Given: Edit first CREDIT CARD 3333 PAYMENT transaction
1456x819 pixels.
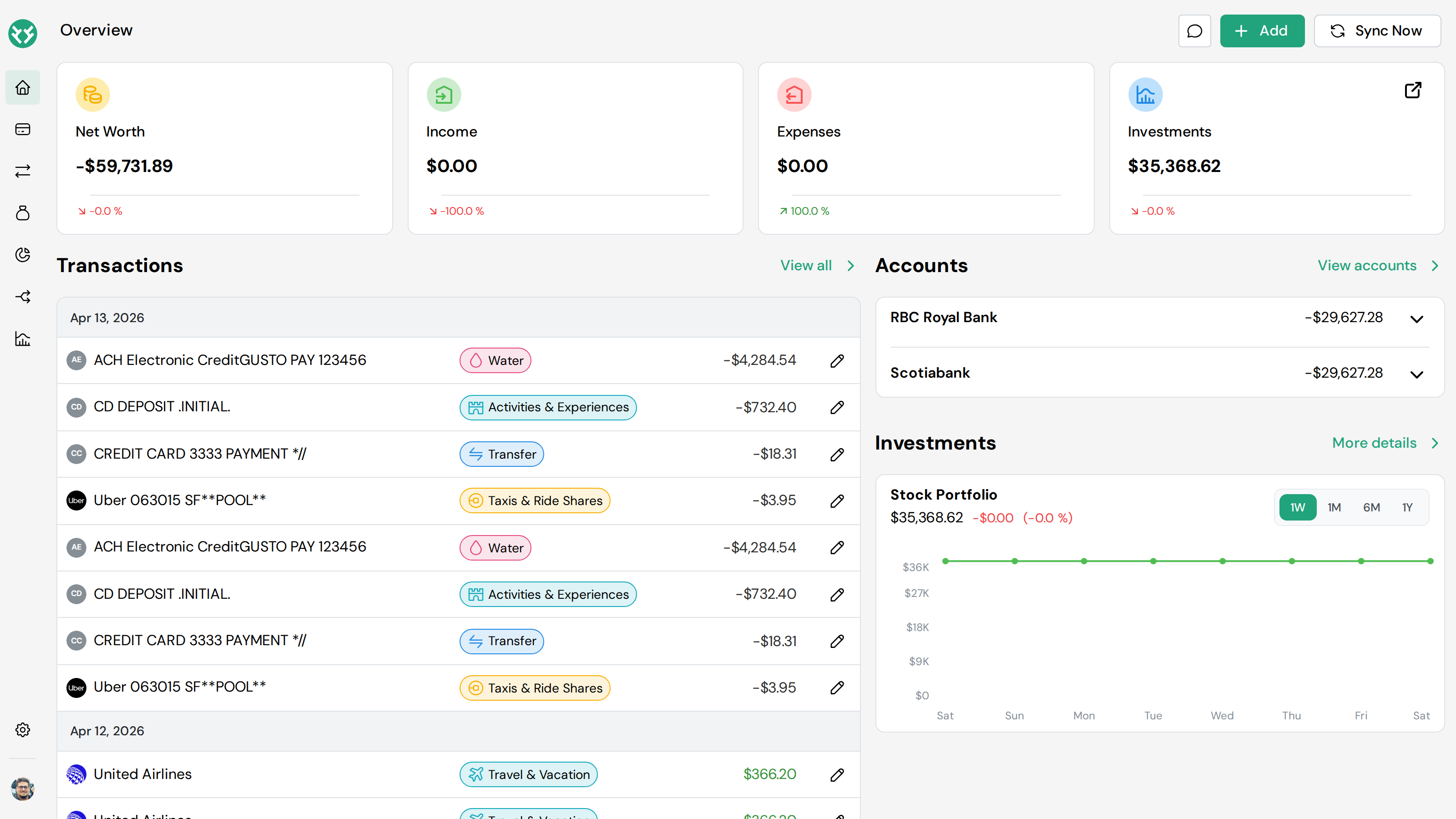Looking at the screenshot, I should pyautogui.click(x=837, y=455).
